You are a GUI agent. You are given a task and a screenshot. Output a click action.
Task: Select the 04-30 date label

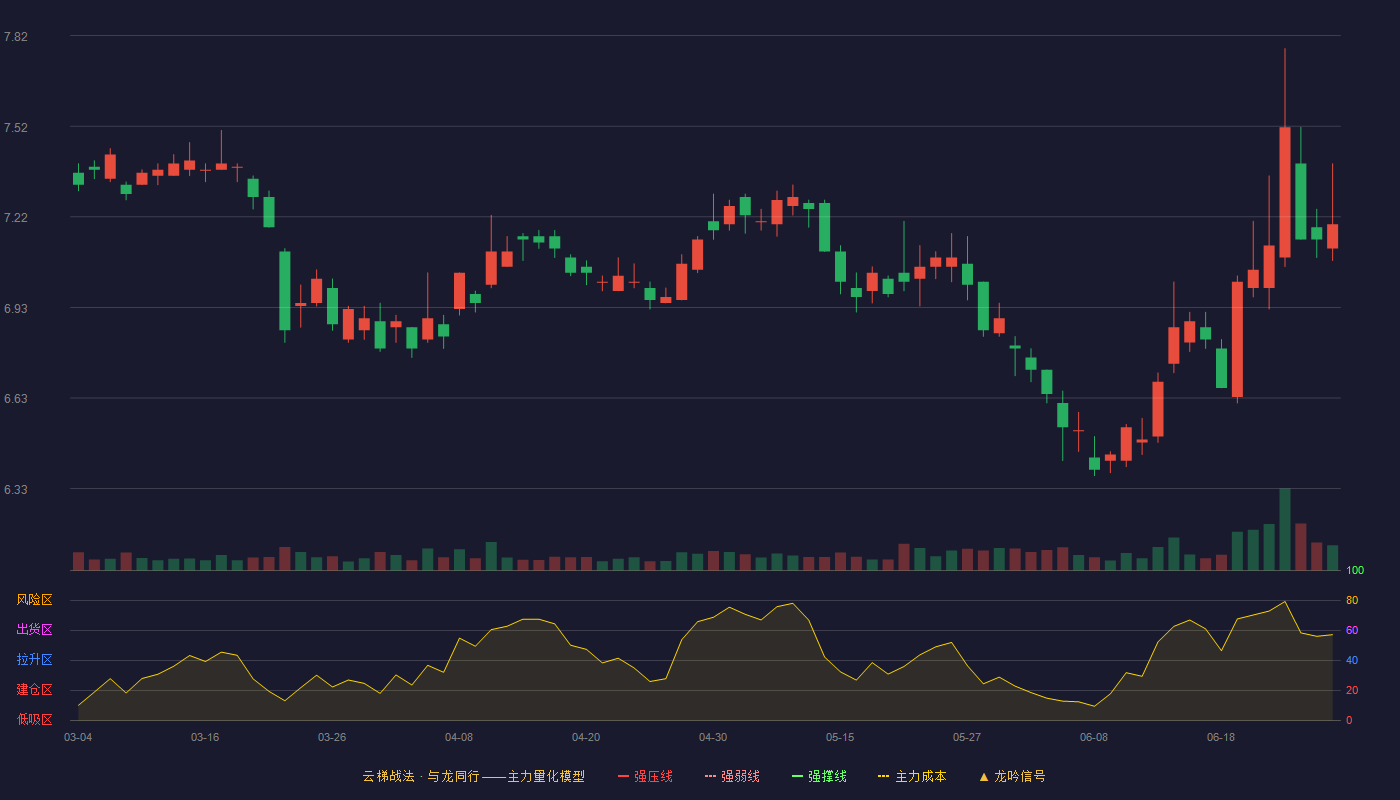point(713,737)
